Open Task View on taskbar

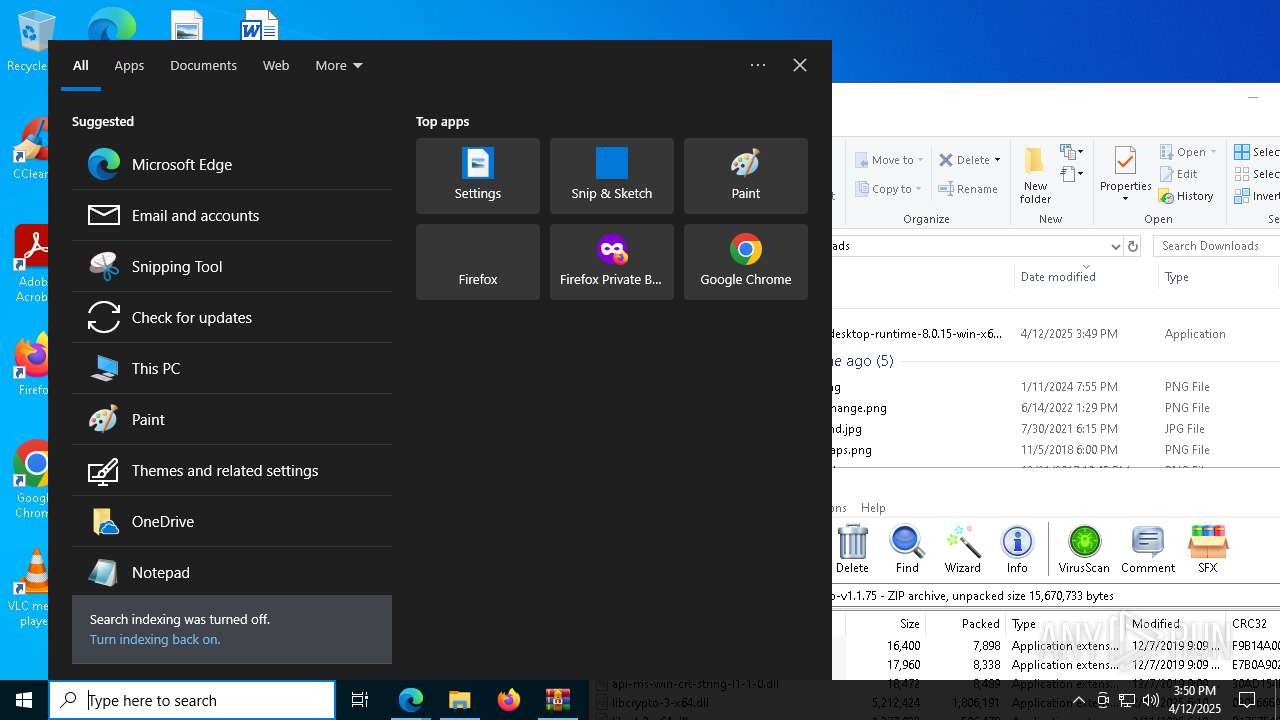click(x=360, y=700)
